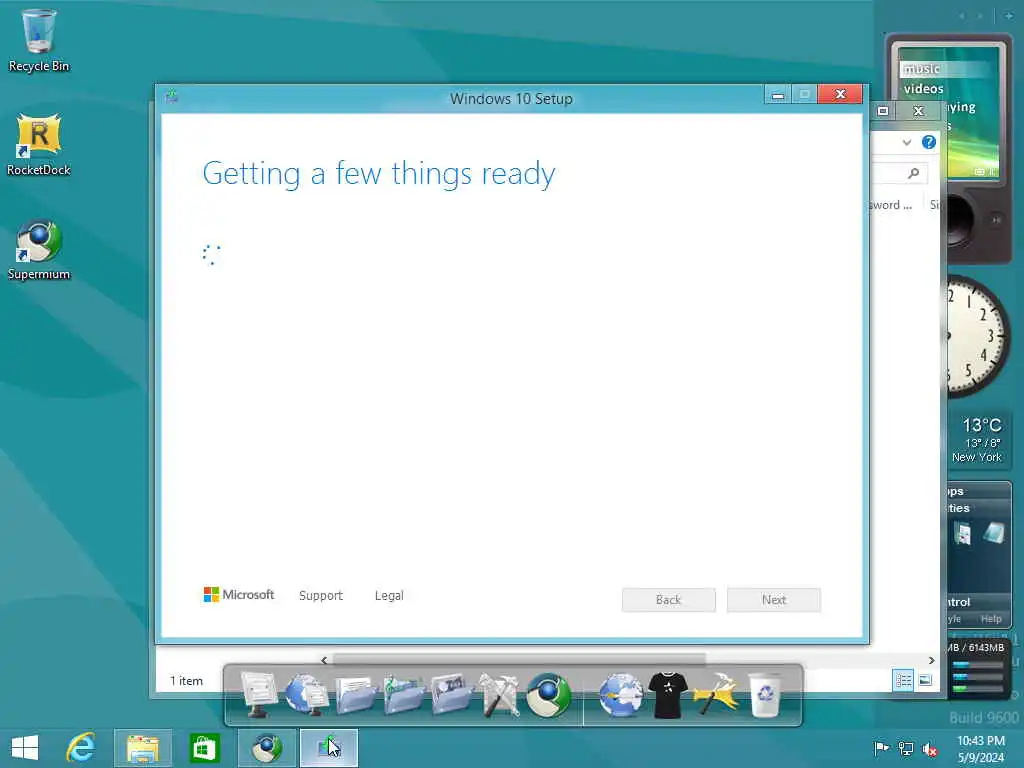Open File Explorer from the taskbar
Screen dimensions: 1024x768
143,748
